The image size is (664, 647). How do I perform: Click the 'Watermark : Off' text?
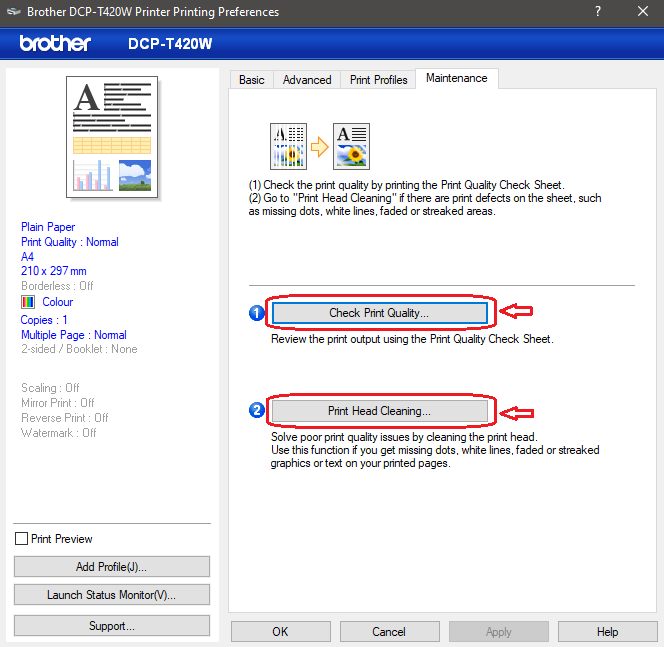pos(58,433)
